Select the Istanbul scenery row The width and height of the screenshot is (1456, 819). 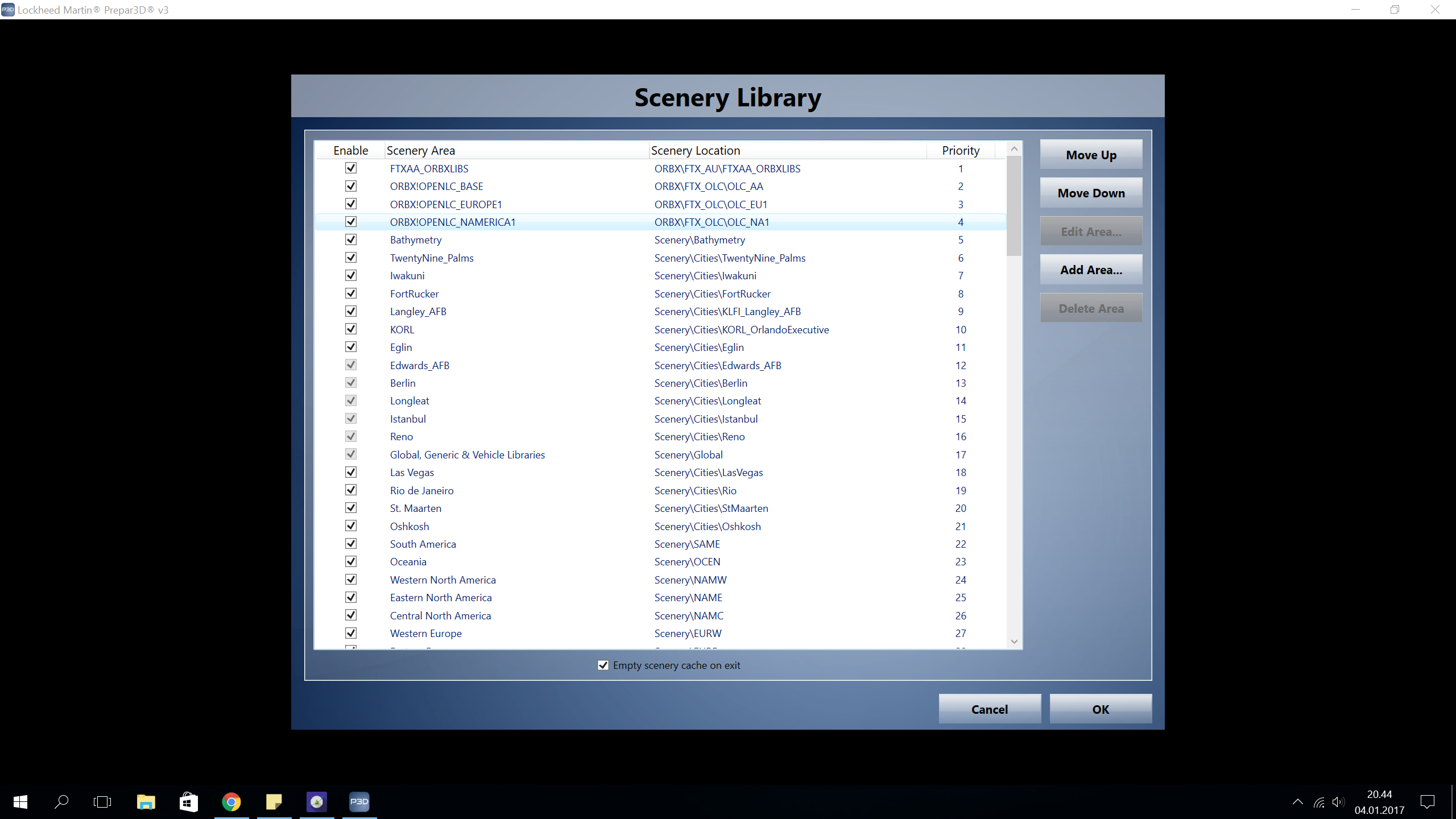click(x=660, y=419)
